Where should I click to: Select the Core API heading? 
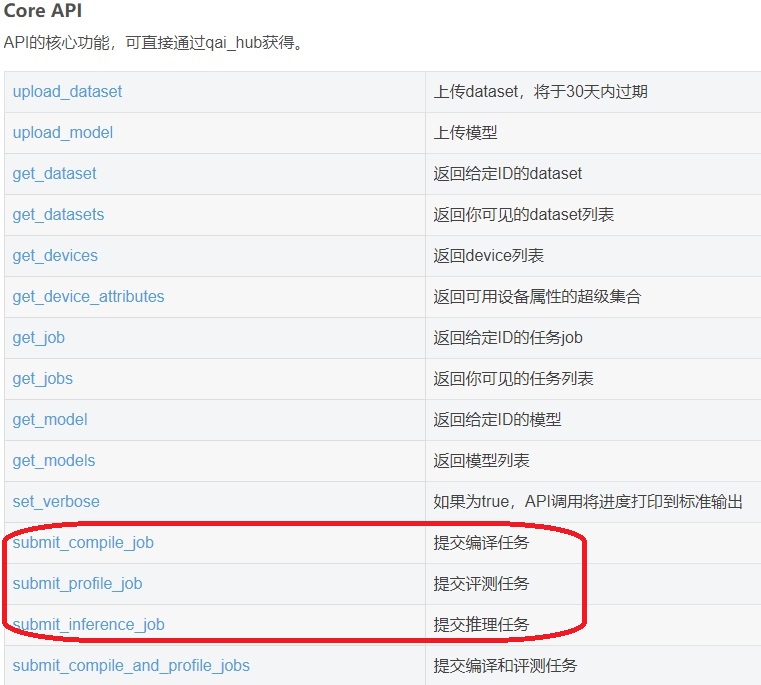coord(43,10)
